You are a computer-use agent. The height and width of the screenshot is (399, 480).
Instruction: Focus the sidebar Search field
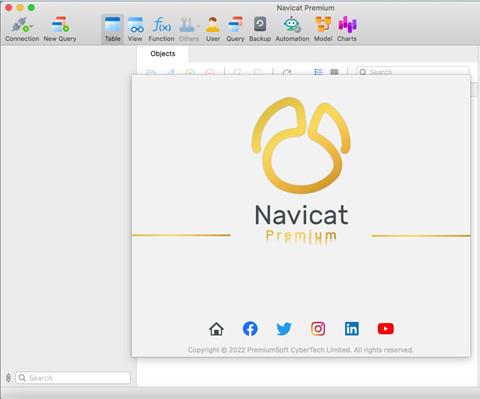coord(73,378)
